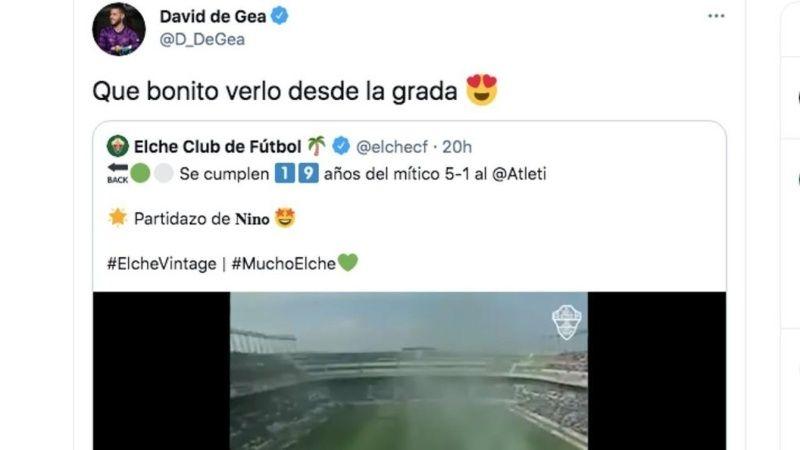Open the #ElcheVintage hashtag
Viewport: 800px width, 450px height.
[162, 264]
